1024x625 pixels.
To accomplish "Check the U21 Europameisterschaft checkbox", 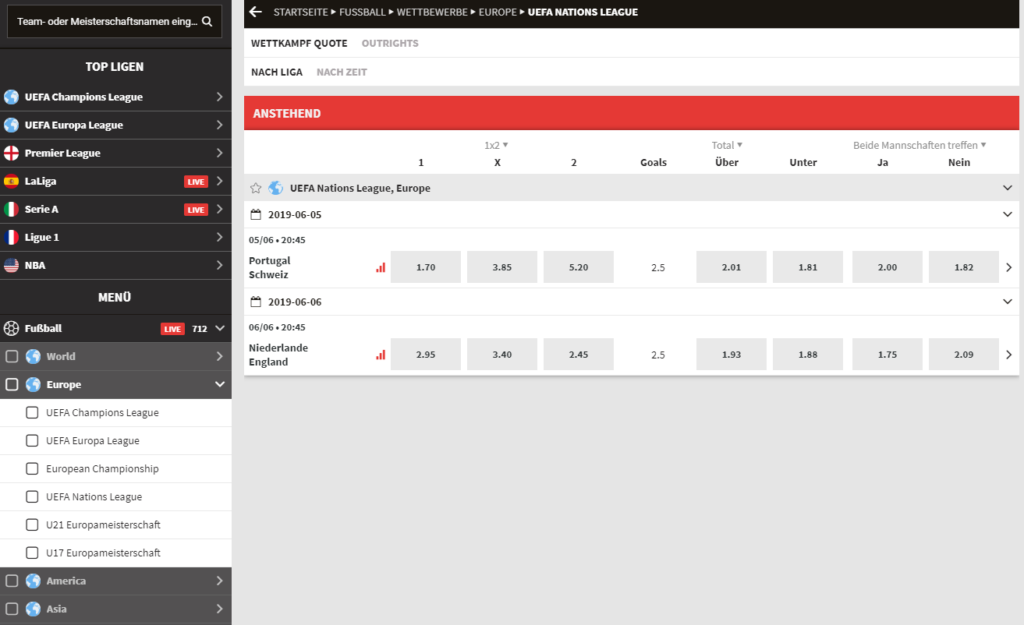I will coord(32,525).
